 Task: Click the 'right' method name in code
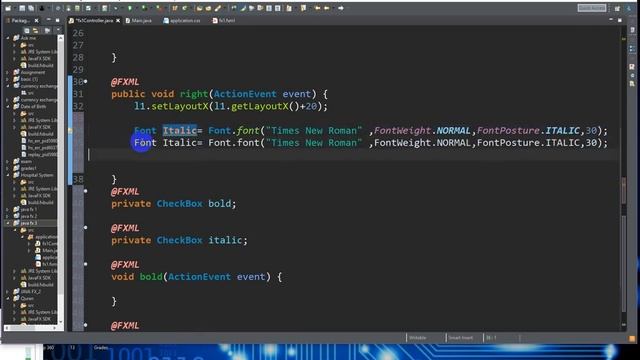pos(194,94)
